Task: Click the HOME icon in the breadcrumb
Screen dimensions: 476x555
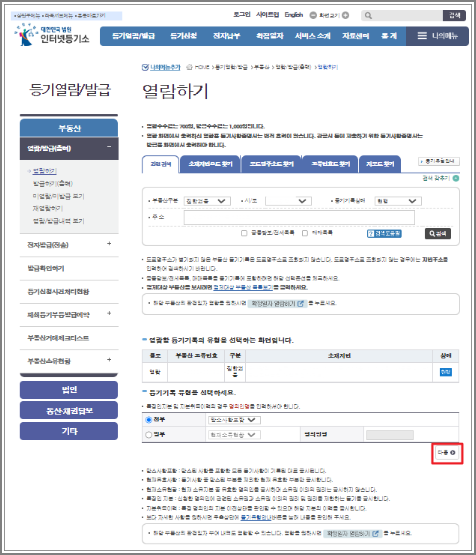Action: tap(189, 67)
